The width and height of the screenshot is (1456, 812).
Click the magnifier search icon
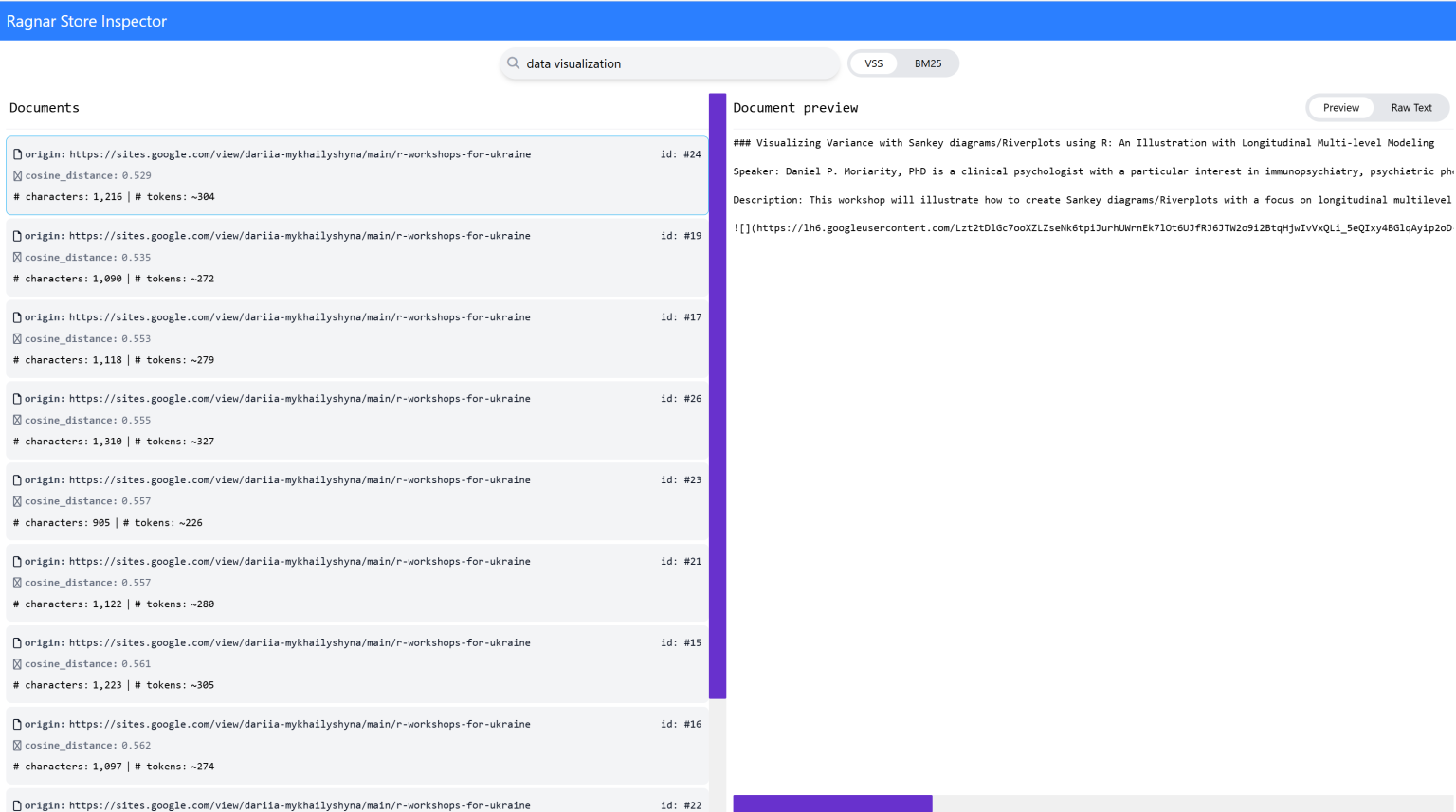click(x=513, y=63)
